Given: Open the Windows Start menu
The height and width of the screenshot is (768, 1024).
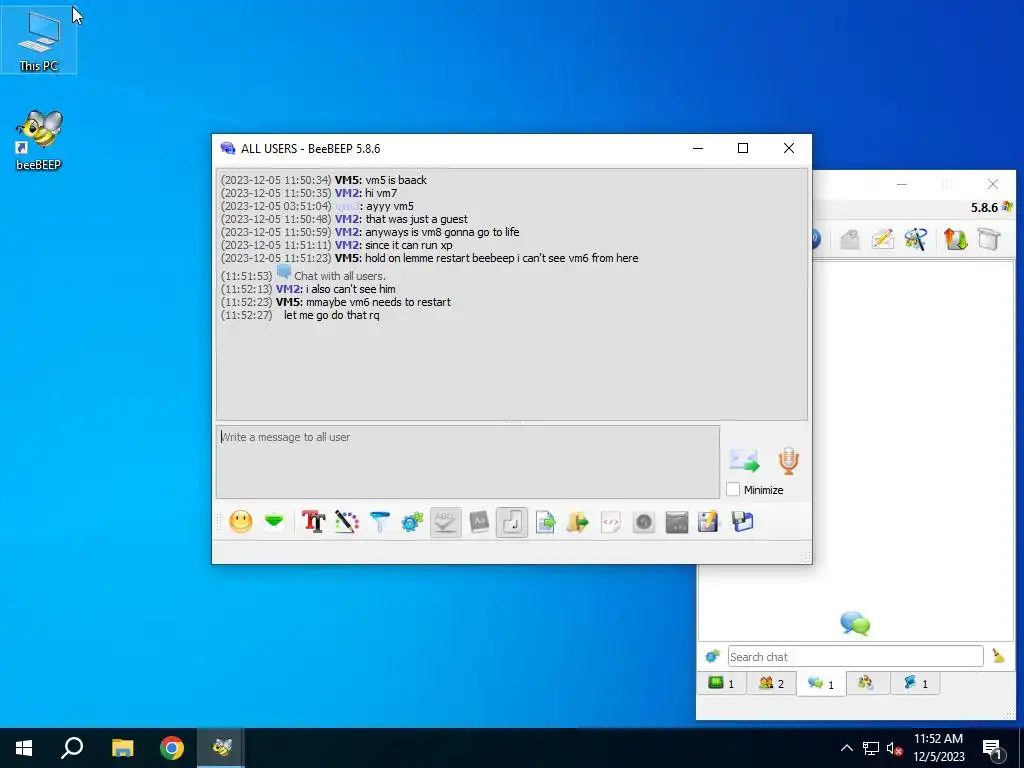Looking at the screenshot, I should [x=24, y=748].
